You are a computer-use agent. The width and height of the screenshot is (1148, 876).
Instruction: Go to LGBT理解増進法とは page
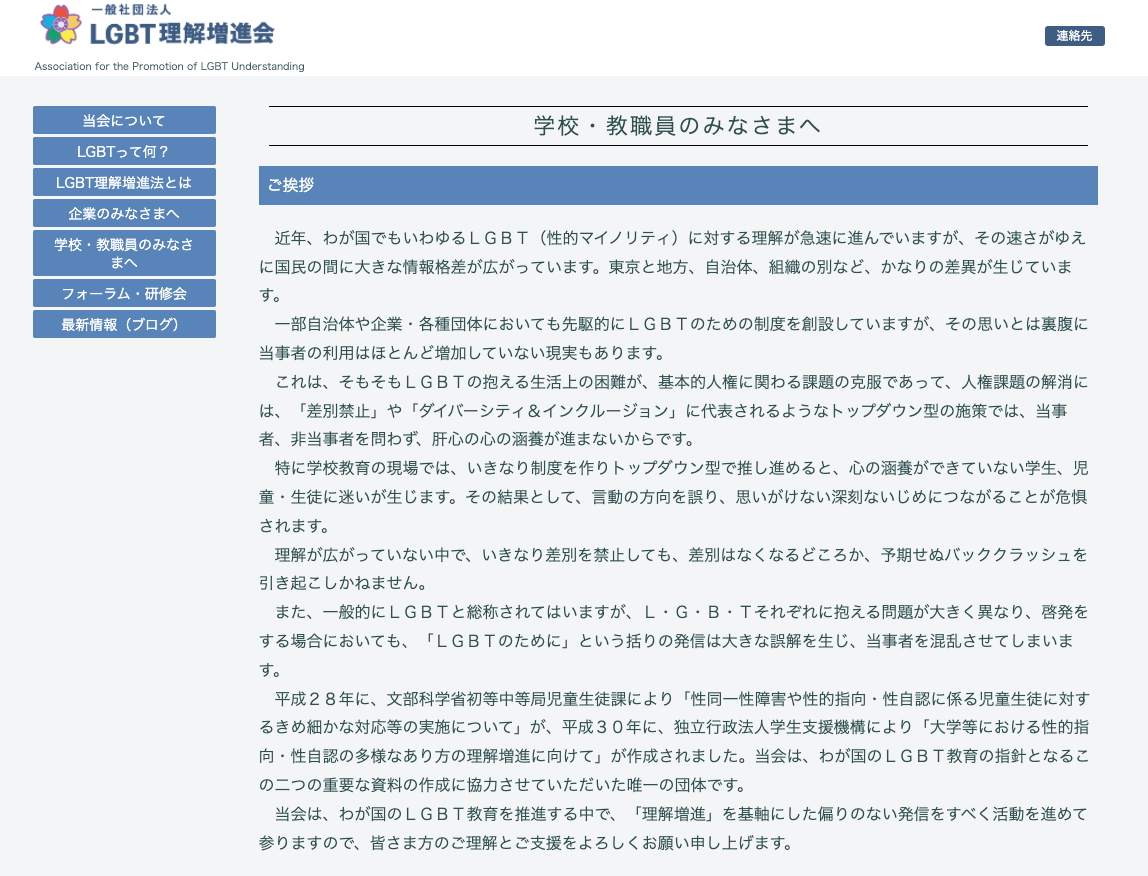(124, 182)
